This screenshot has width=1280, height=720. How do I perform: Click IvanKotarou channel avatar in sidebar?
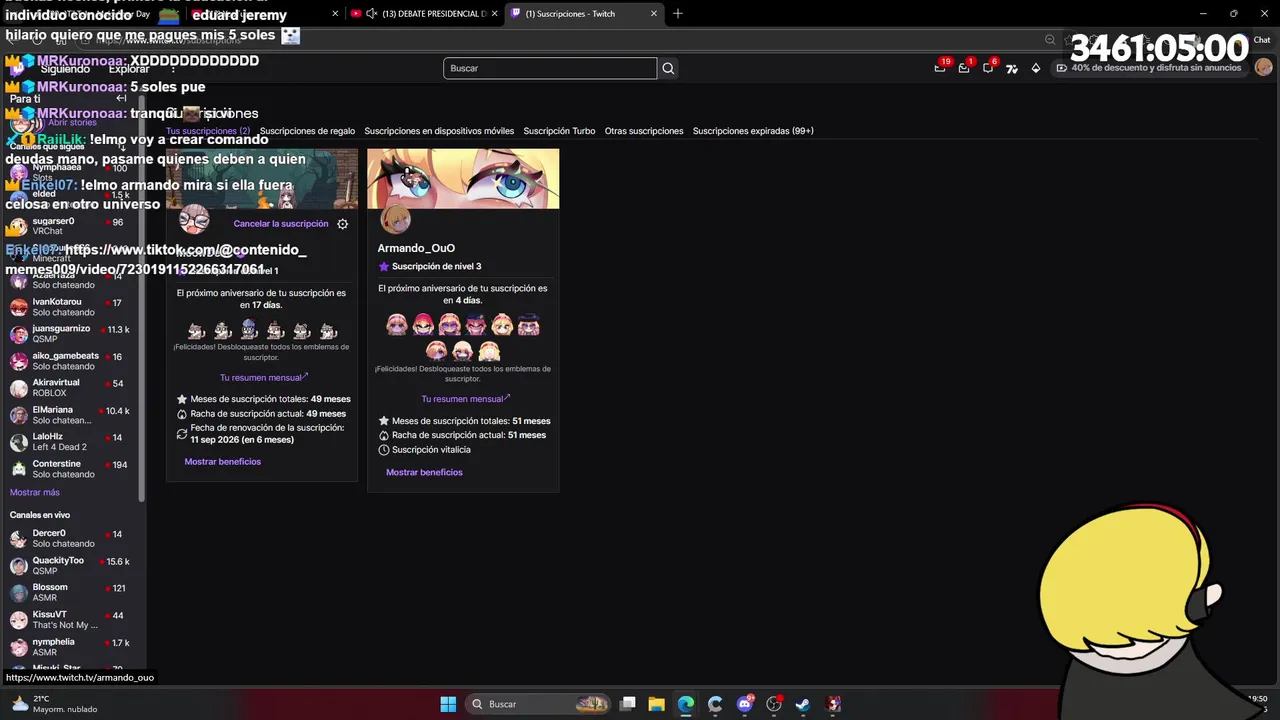coord(19,307)
